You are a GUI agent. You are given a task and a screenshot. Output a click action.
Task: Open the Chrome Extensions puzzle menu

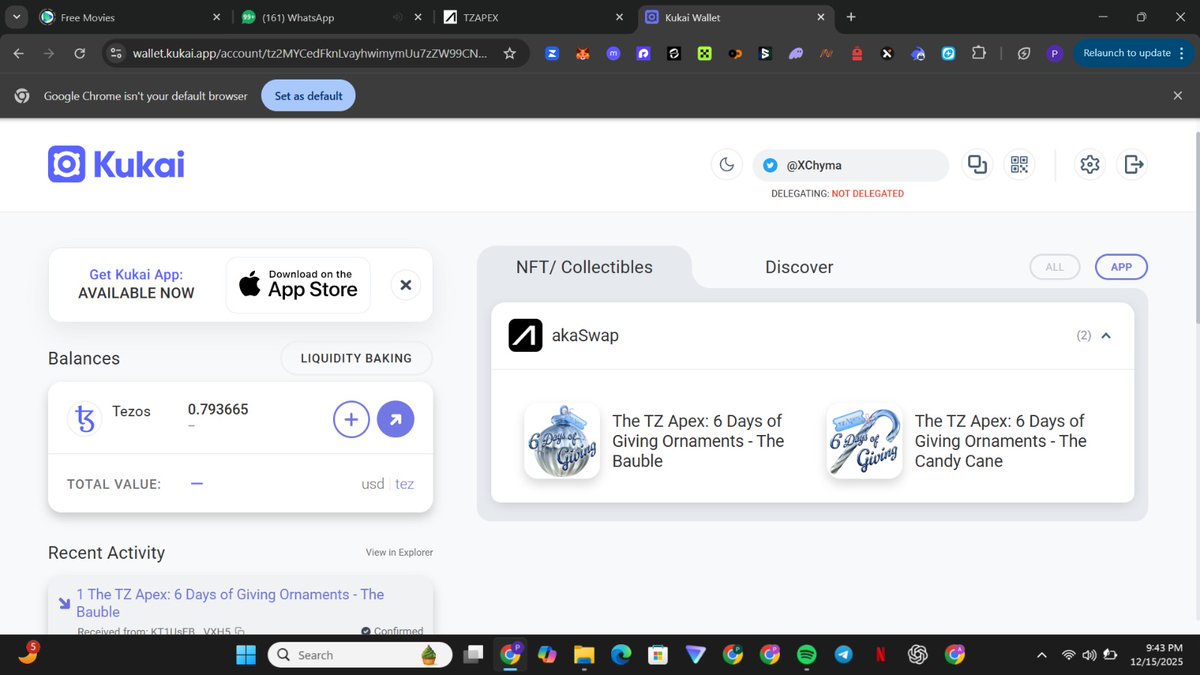[x=979, y=53]
